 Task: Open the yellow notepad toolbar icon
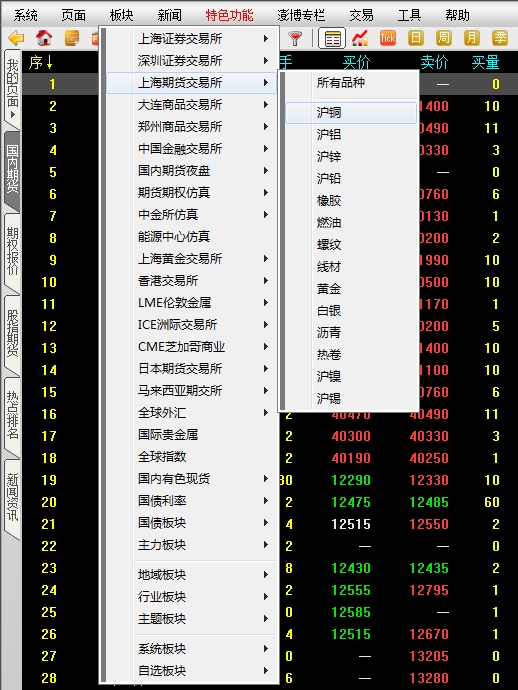[x=72, y=38]
